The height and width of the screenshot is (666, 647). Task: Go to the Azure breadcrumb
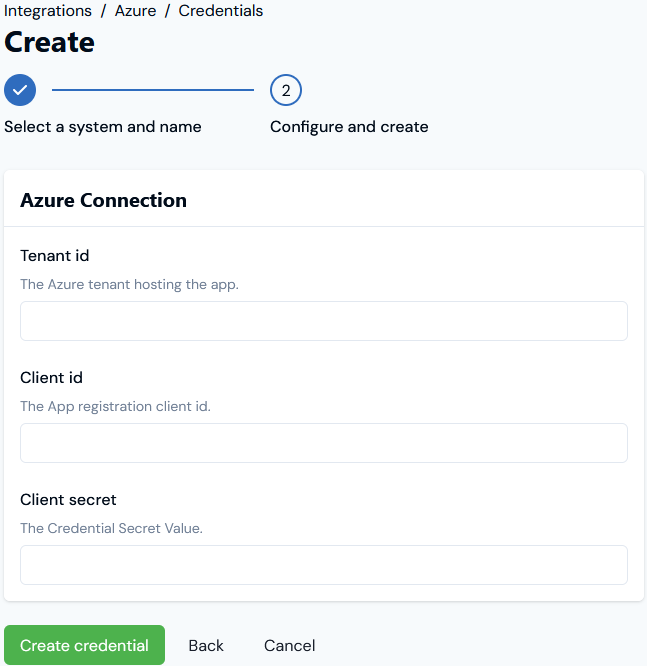coord(135,11)
